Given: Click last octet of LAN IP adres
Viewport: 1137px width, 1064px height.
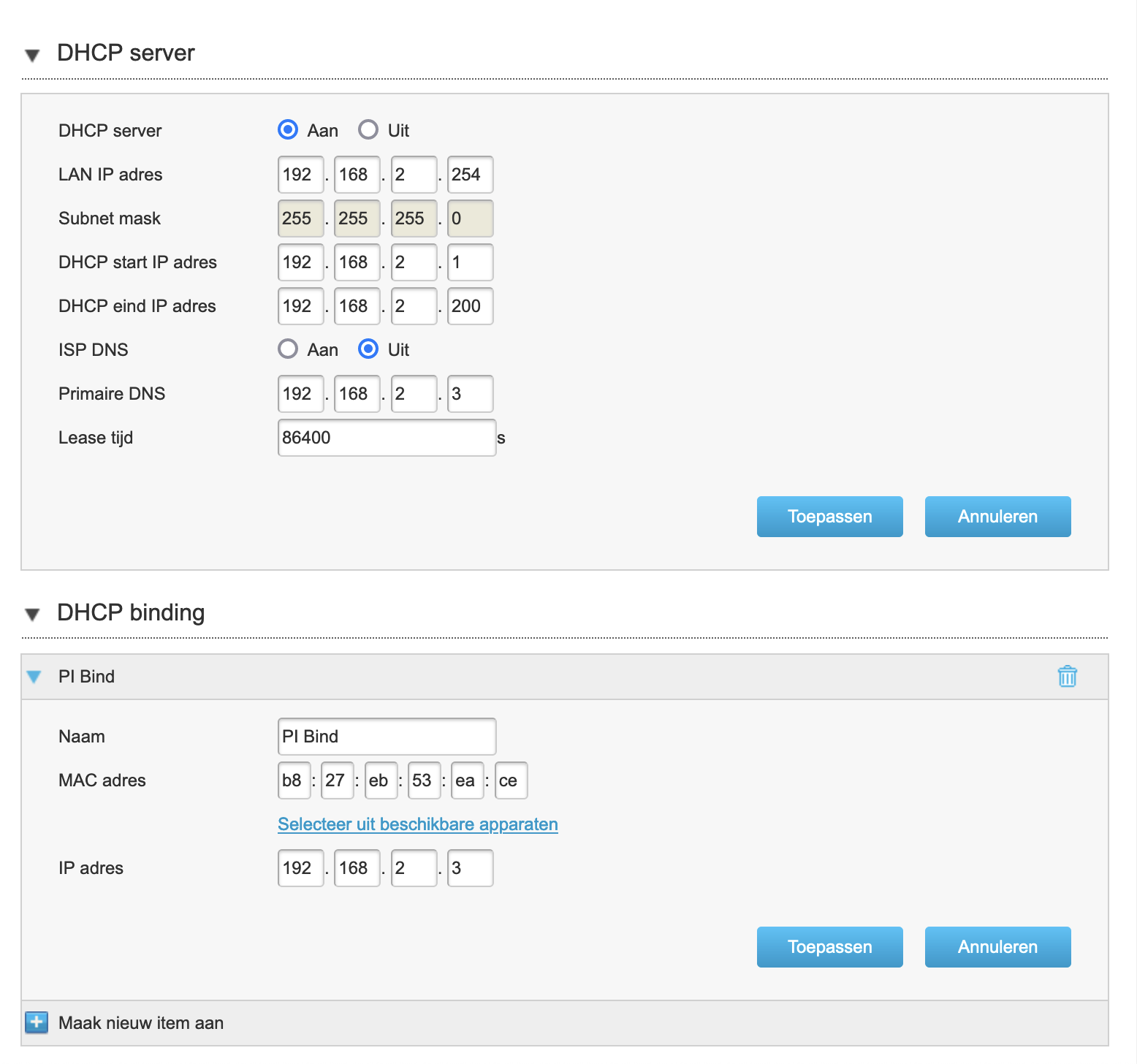Looking at the screenshot, I should click(470, 175).
